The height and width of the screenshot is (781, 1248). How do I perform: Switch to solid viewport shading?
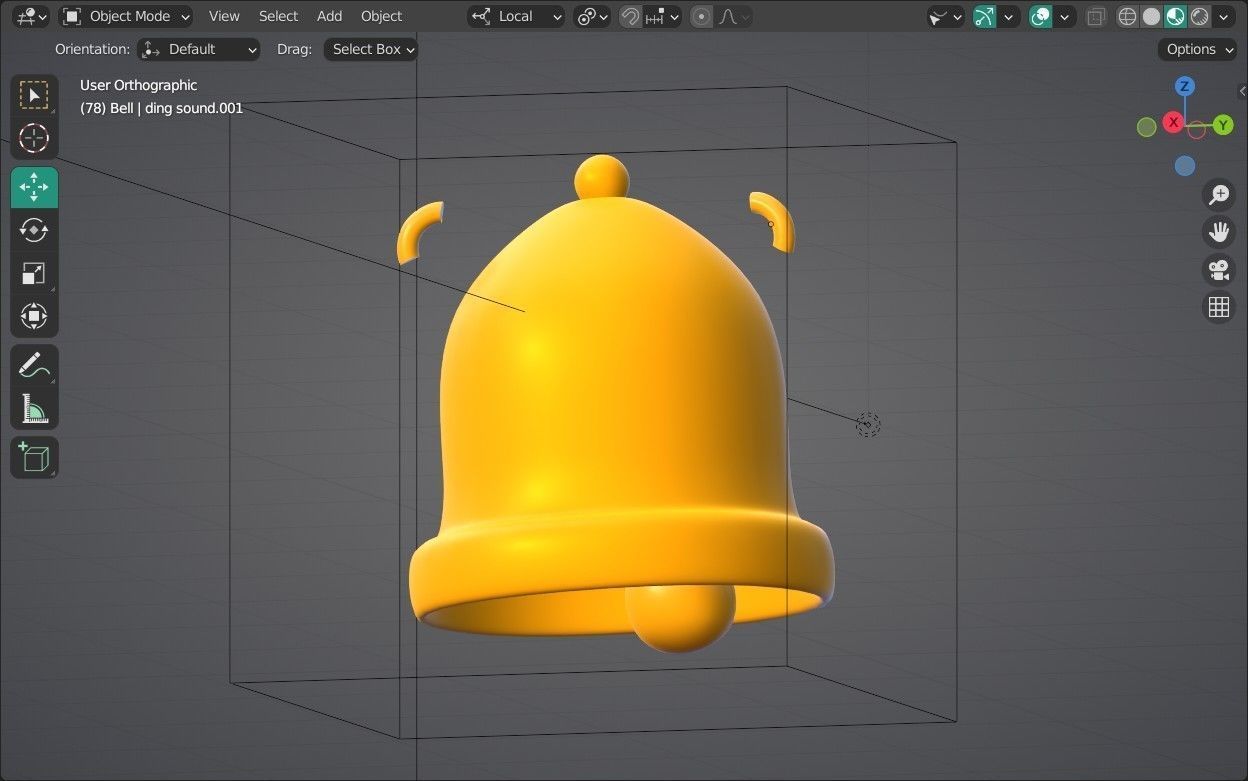tap(1152, 16)
